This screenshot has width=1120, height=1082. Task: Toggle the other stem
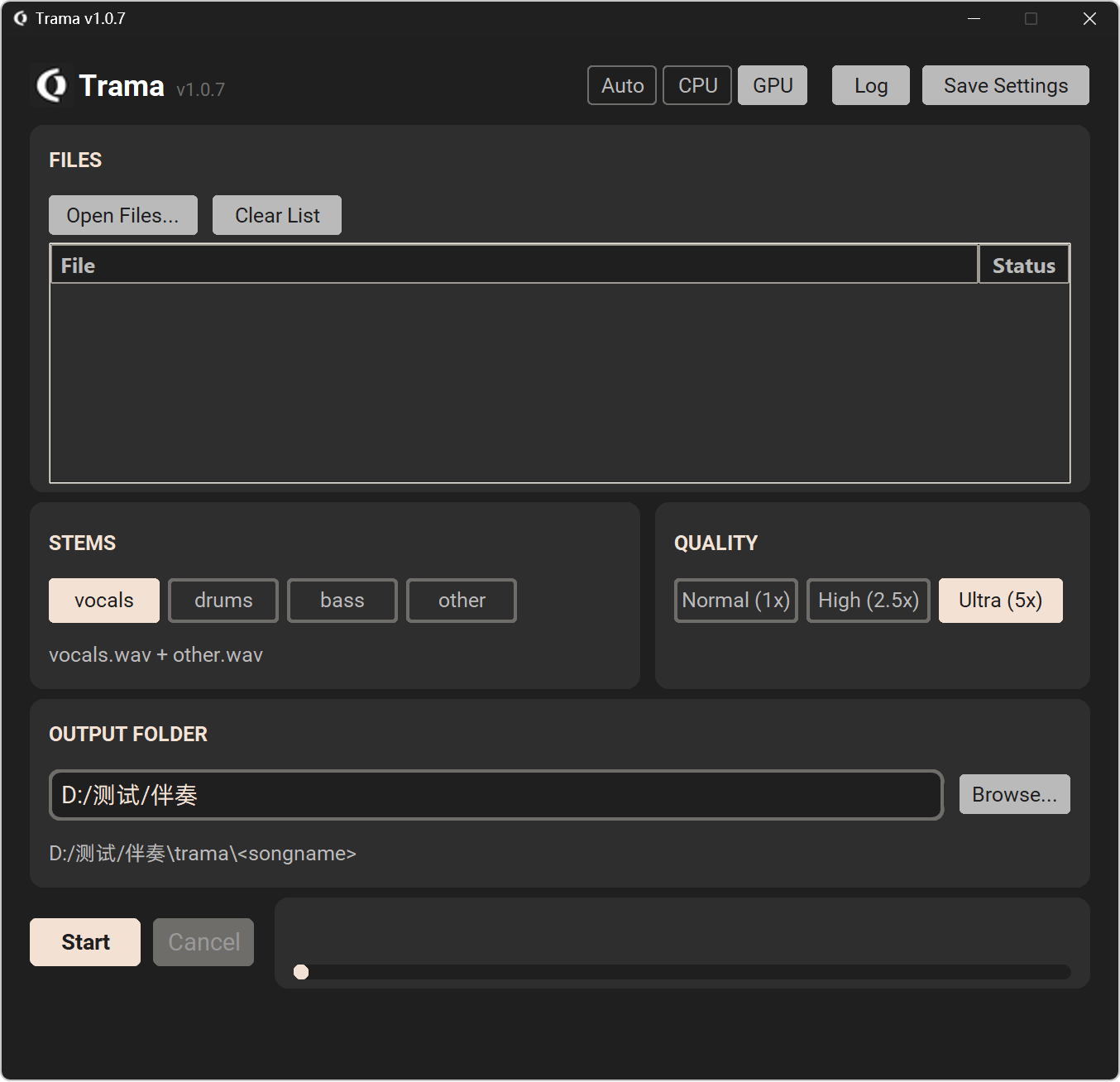tap(462, 601)
